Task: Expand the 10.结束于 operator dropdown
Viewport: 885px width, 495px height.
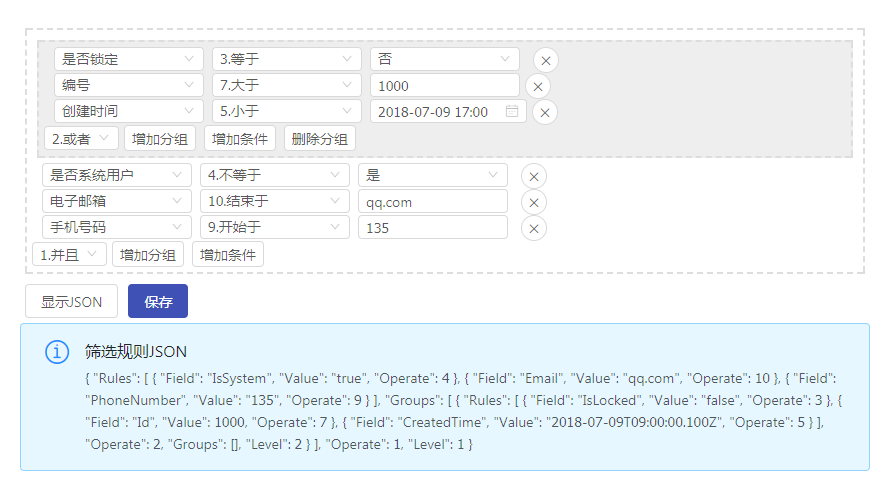Action: [x=275, y=202]
